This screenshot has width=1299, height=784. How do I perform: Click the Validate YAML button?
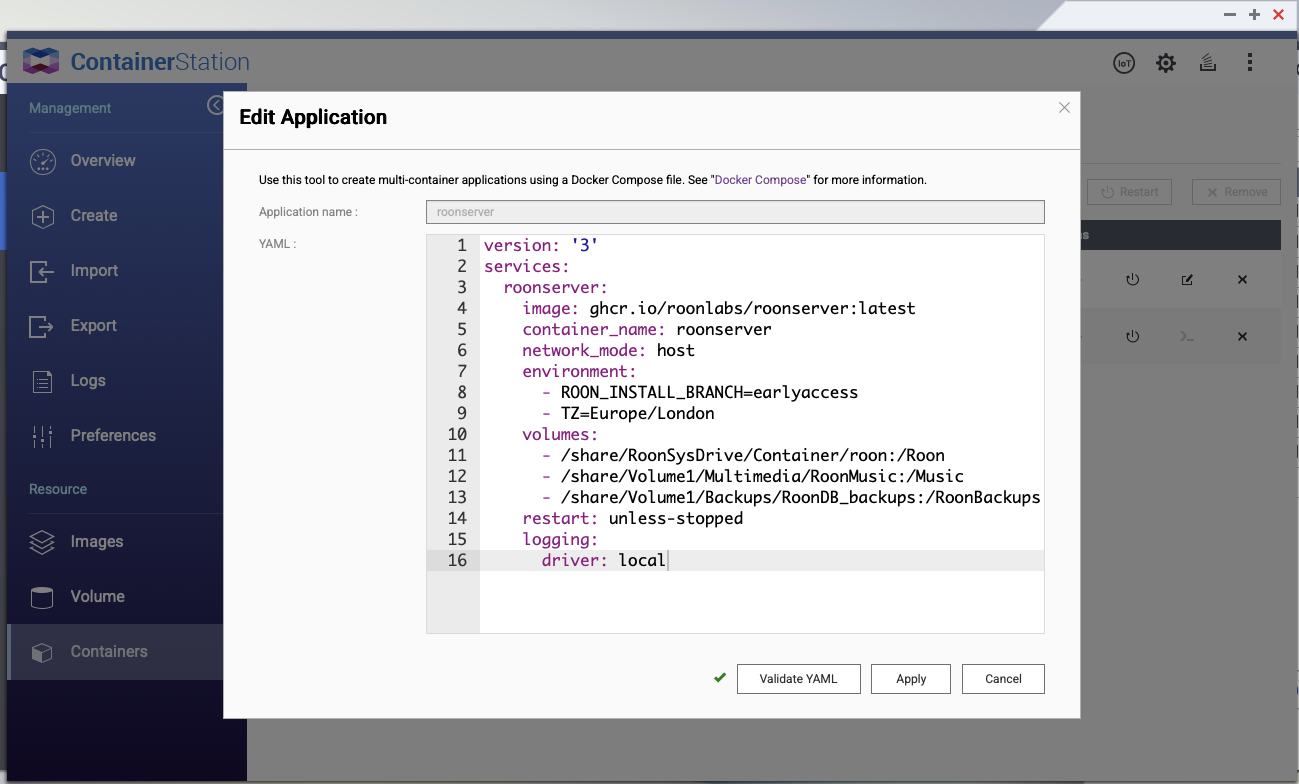click(797, 679)
